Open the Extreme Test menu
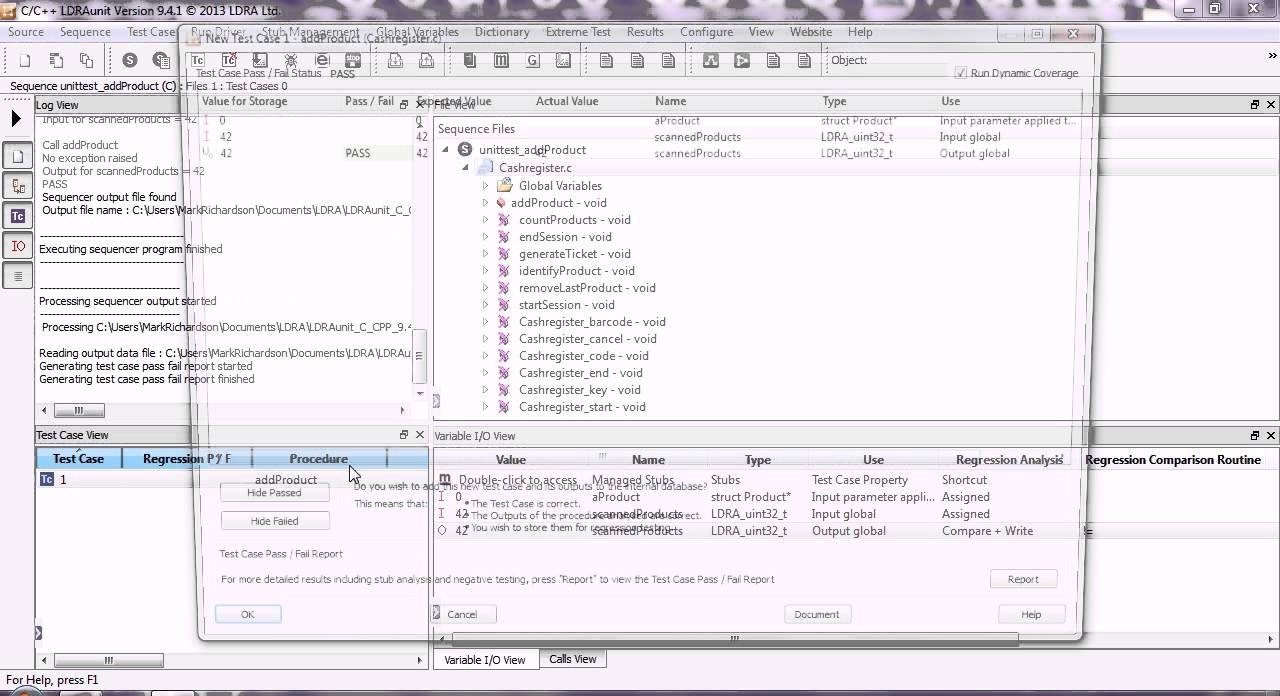The height and width of the screenshot is (696, 1280). 578,32
